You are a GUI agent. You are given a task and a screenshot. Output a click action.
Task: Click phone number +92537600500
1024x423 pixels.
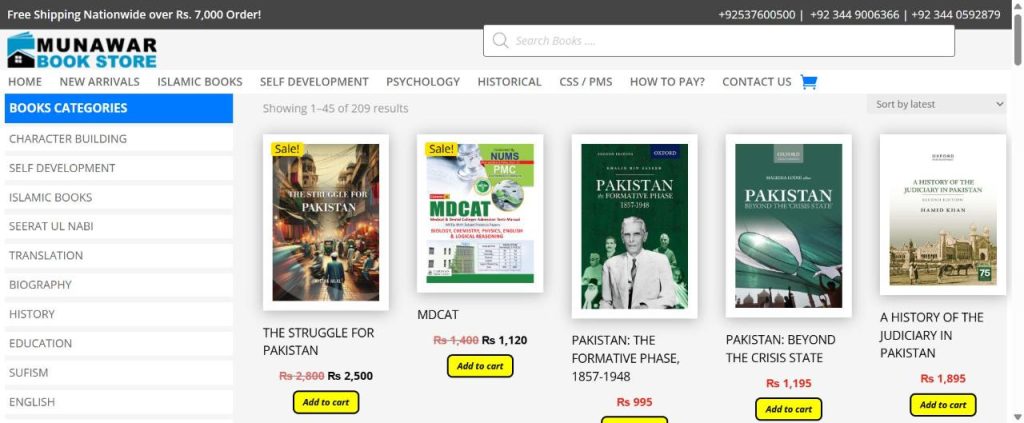pyautogui.click(x=756, y=14)
